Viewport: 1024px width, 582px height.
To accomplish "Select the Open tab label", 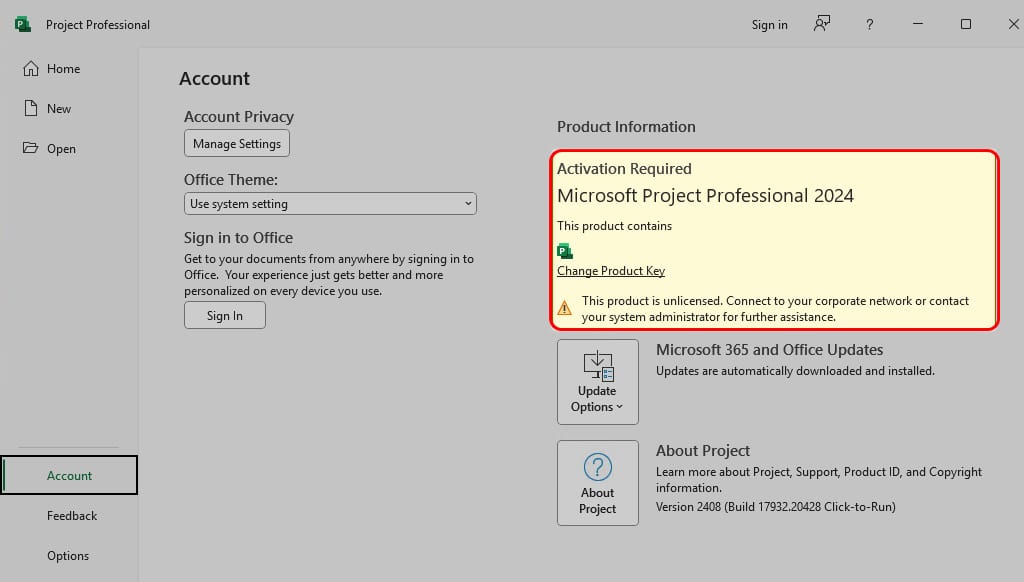I will click(61, 149).
